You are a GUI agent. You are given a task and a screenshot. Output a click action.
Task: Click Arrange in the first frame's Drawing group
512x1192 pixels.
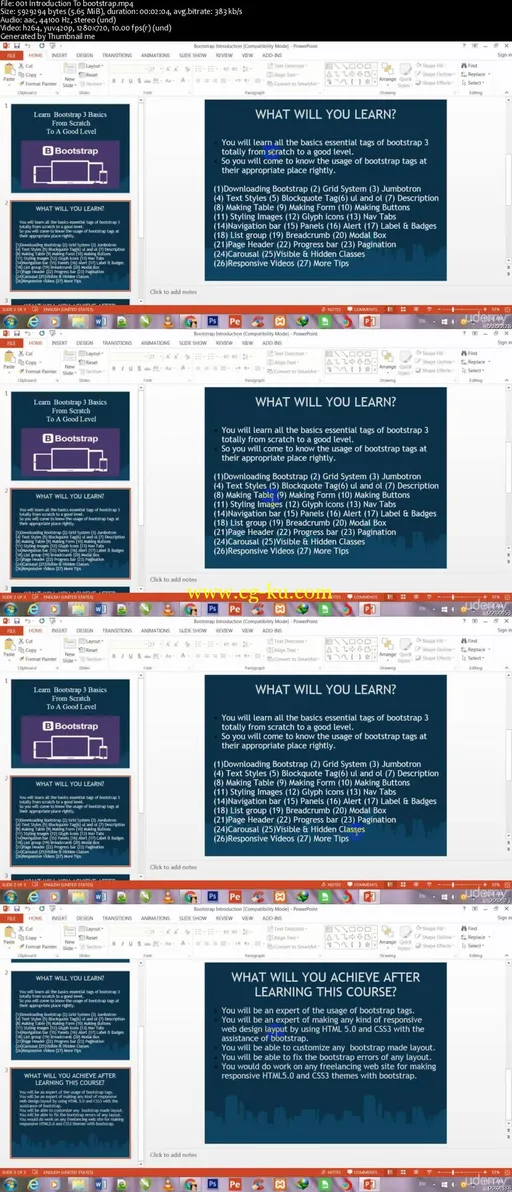pyautogui.click(x=387, y=76)
